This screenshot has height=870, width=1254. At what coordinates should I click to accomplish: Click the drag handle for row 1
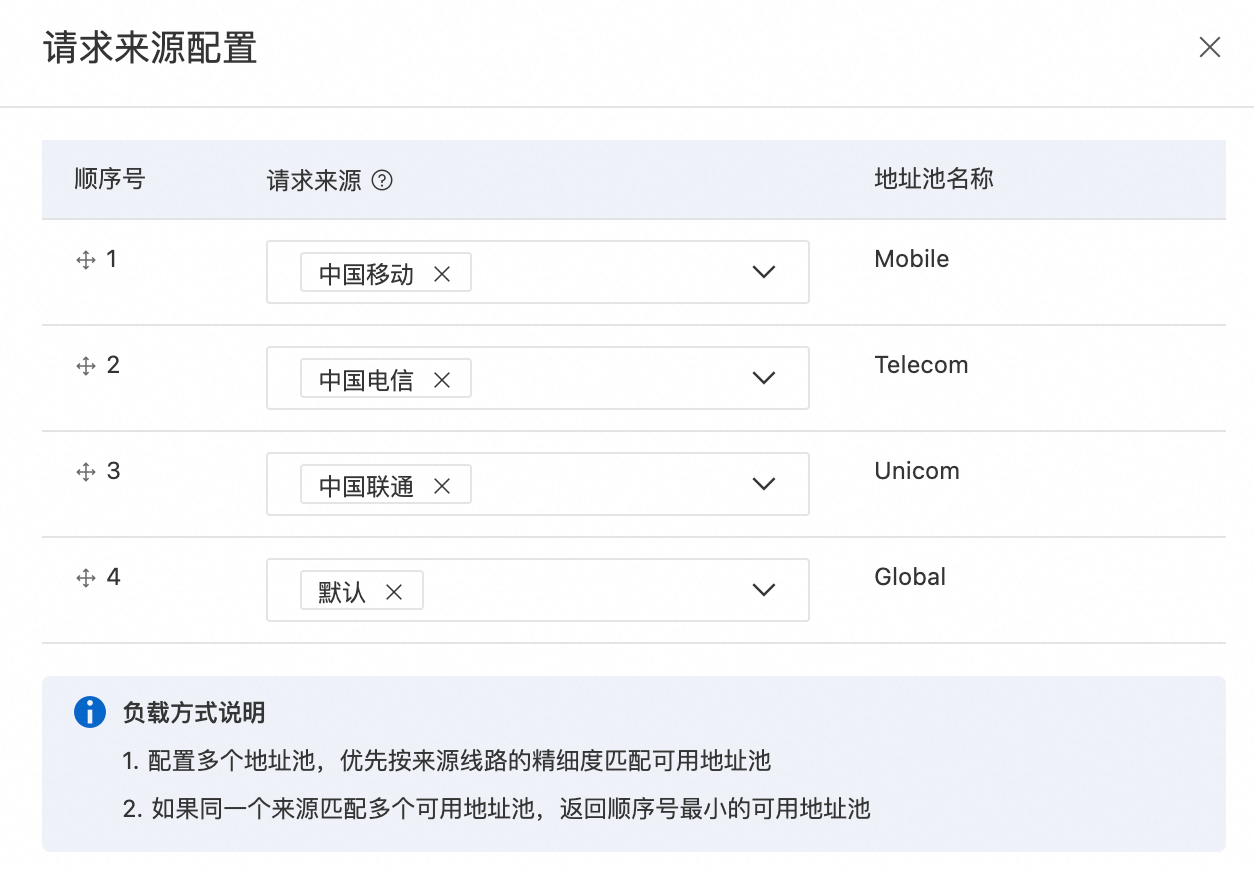(x=85, y=260)
